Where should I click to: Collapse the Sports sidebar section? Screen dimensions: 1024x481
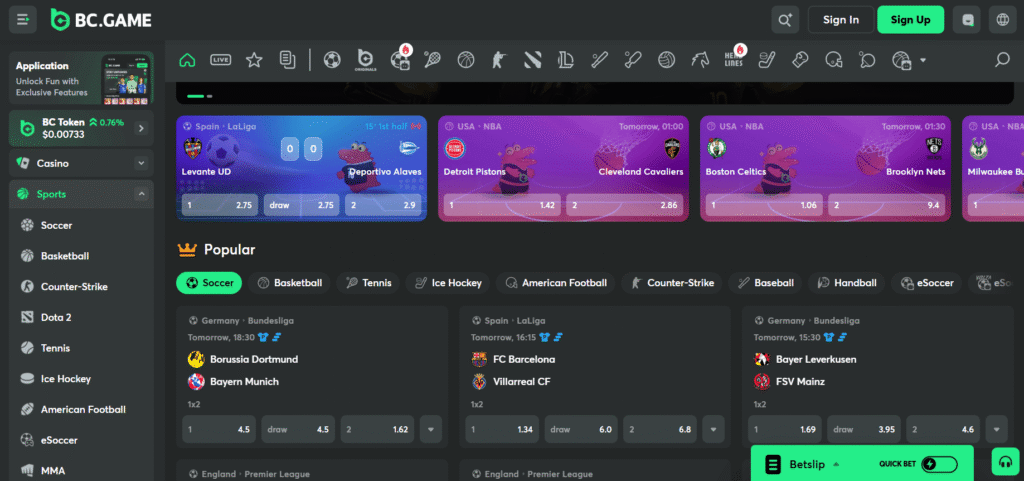click(x=141, y=194)
